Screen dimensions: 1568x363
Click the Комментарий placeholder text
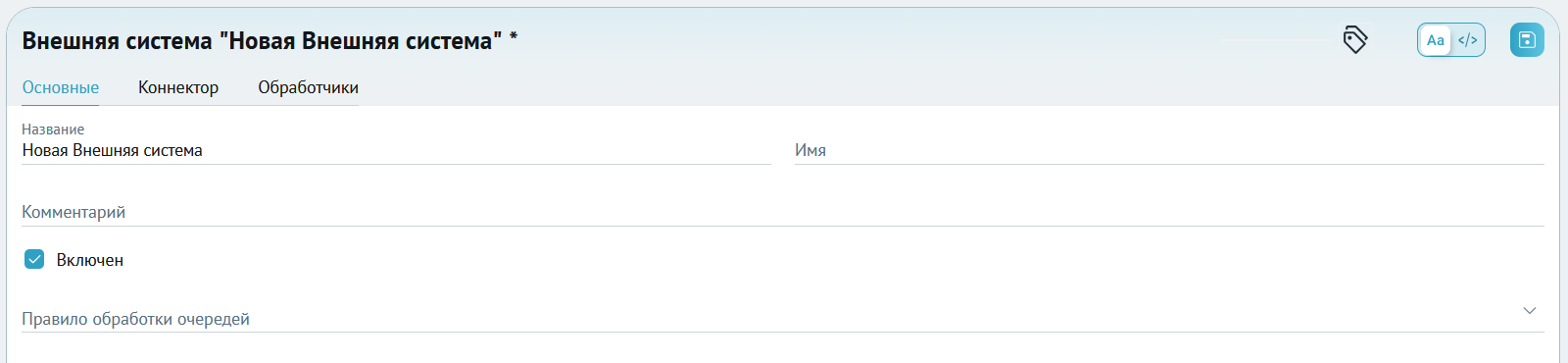pyautogui.click(x=73, y=212)
